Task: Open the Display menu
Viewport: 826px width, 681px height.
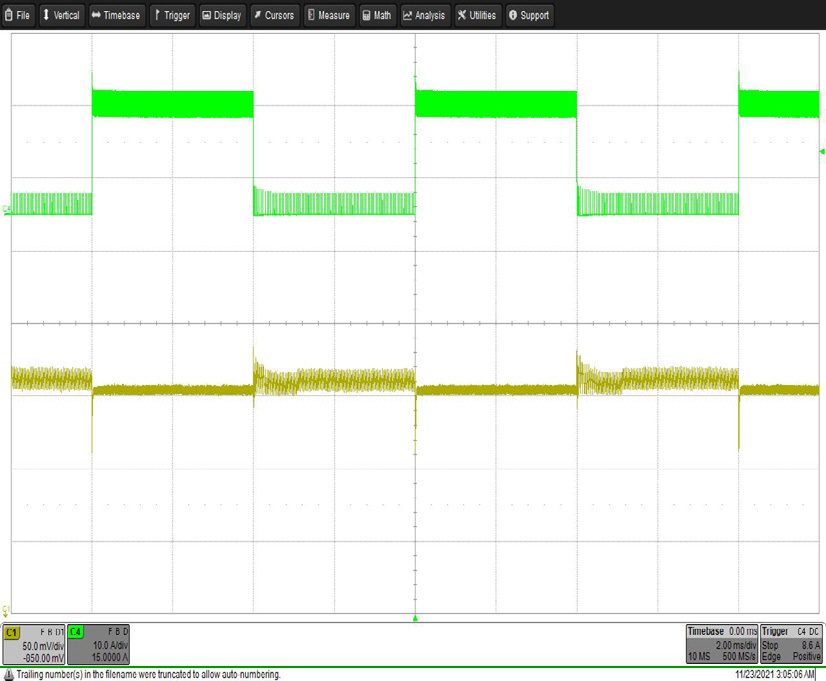Action: click(222, 15)
